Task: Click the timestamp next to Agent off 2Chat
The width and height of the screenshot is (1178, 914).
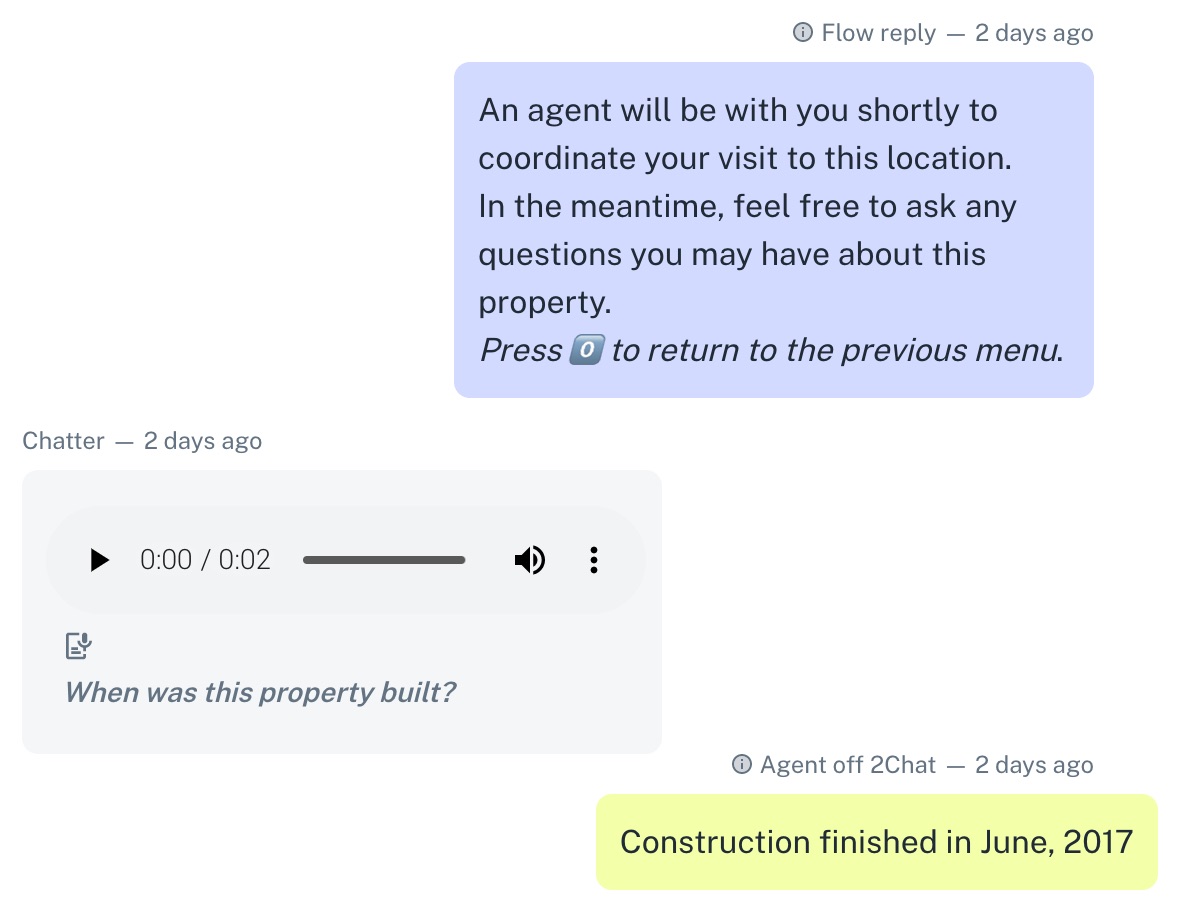Action: [1034, 765]
